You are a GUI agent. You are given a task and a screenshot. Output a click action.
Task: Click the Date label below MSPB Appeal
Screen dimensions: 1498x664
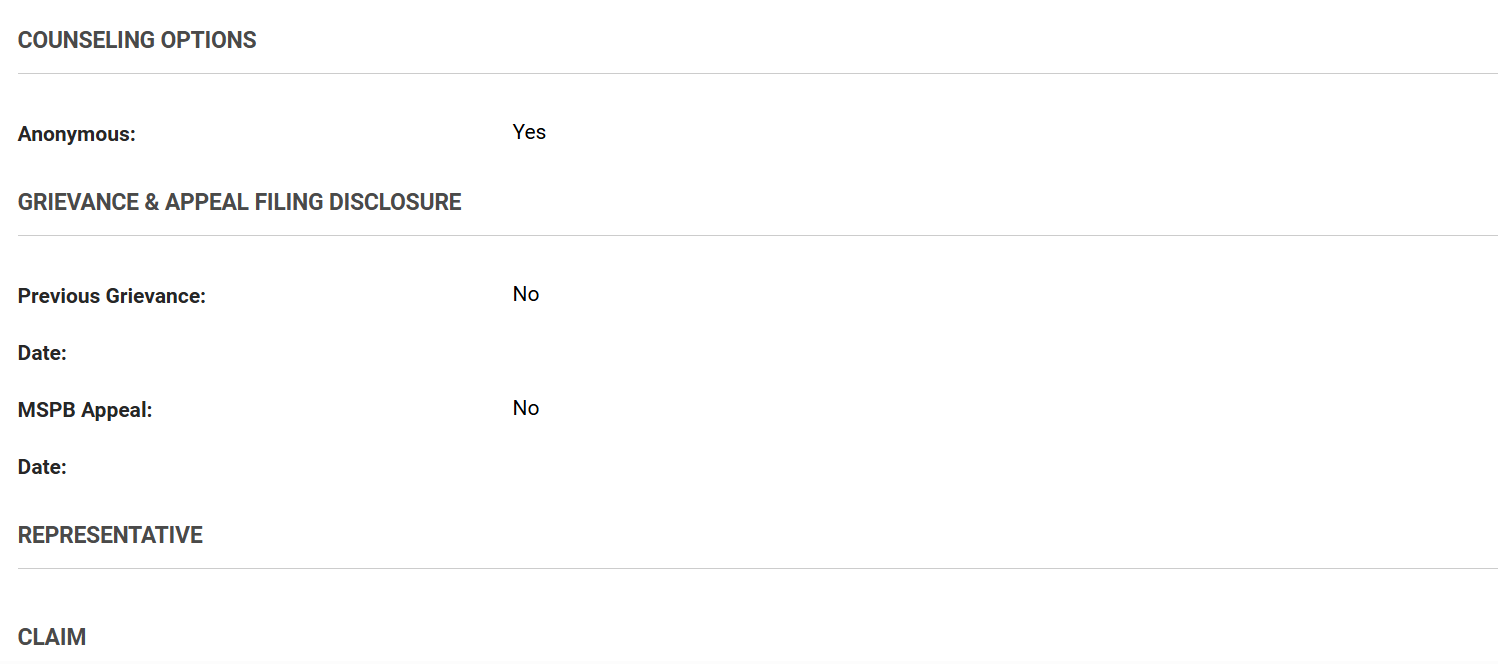(x=42, y=467)
